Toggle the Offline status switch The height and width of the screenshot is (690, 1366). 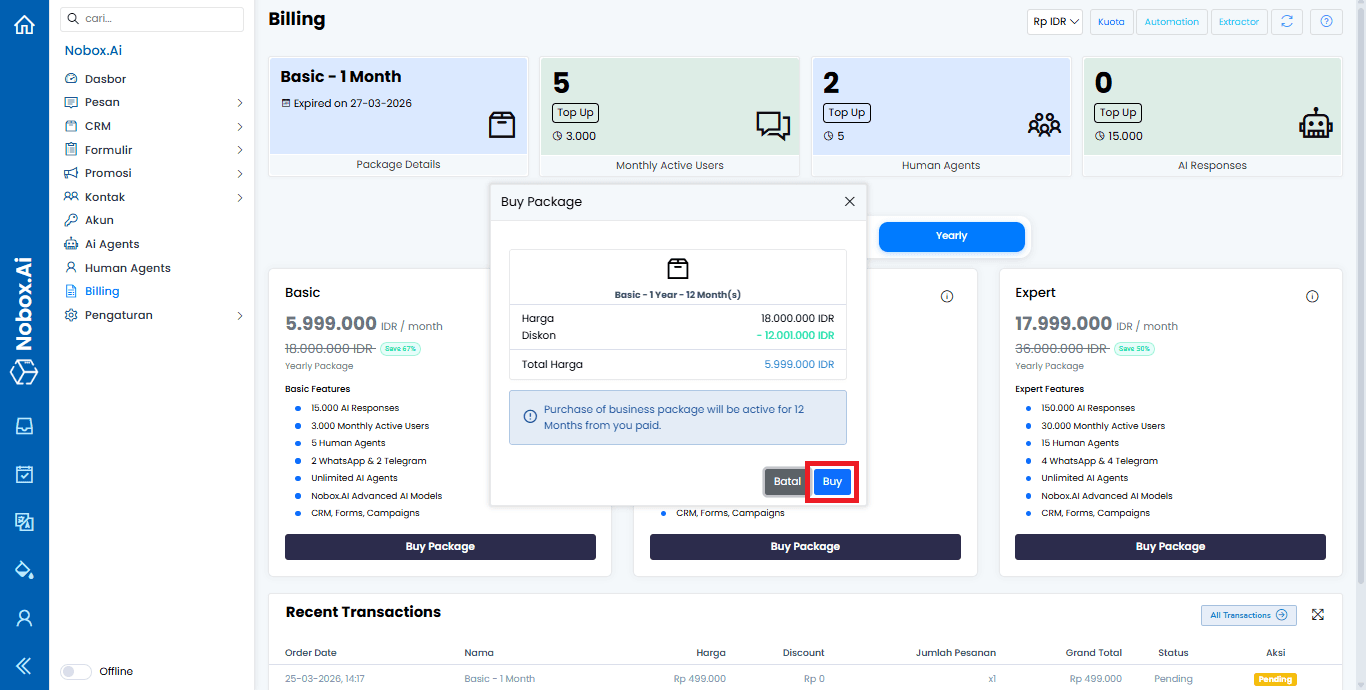click(x=76, y=672)
